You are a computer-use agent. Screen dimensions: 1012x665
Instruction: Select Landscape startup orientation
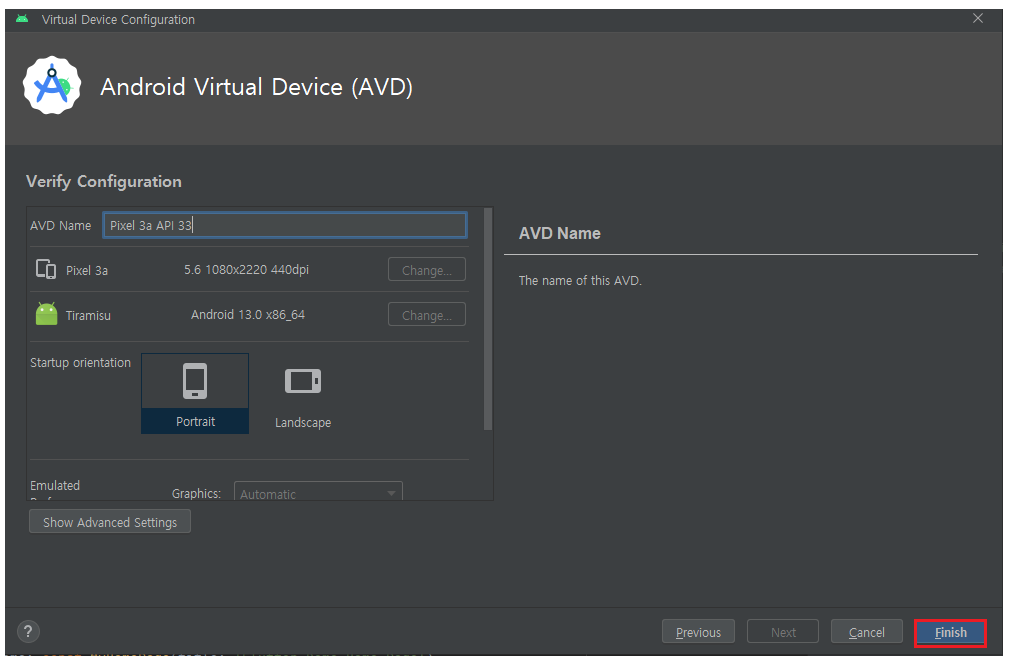(303, 394)
